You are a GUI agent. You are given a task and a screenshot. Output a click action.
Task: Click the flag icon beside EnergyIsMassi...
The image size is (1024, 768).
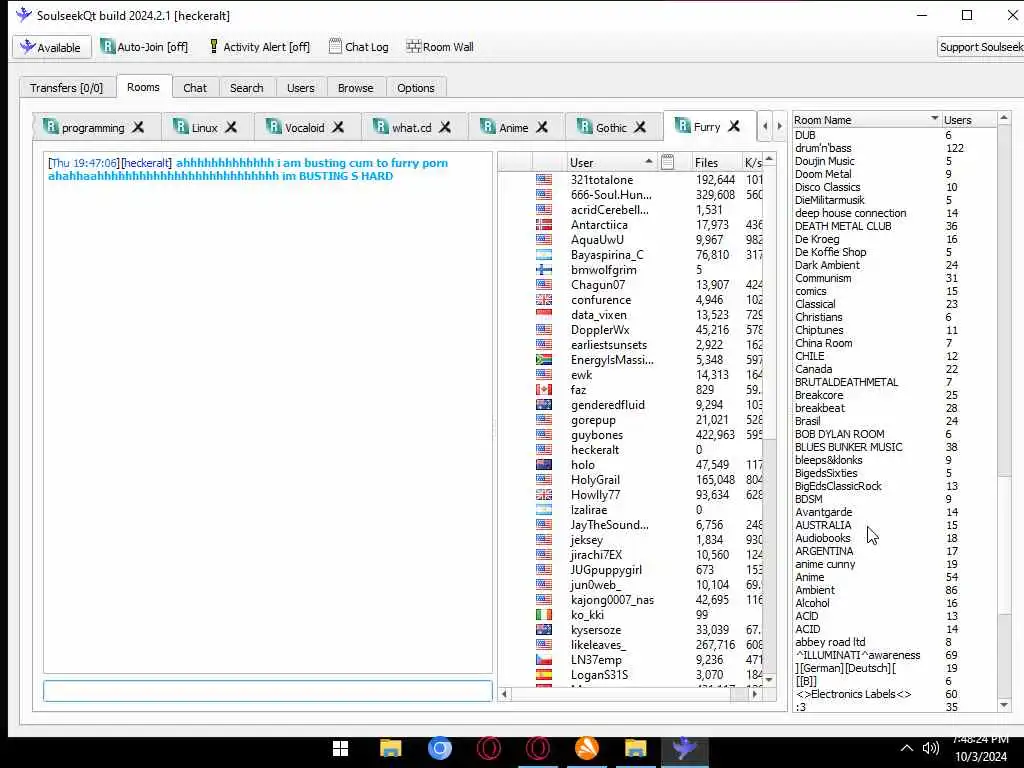point(543,360)
